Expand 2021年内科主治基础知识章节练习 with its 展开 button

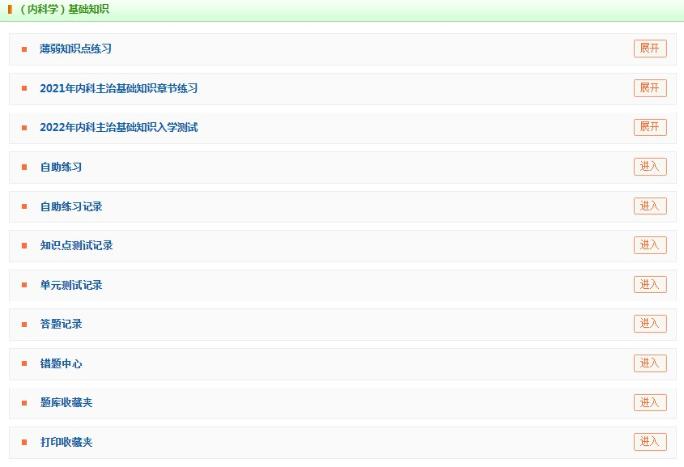649,88
